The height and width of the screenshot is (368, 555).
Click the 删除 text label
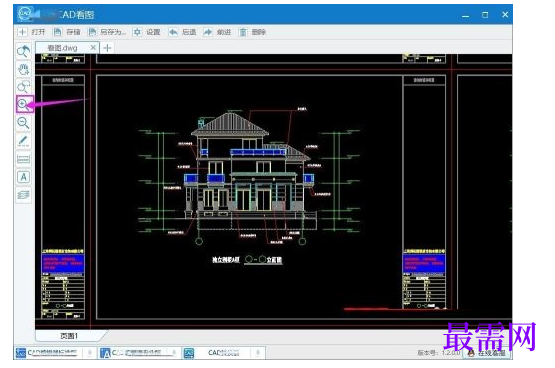259,32
